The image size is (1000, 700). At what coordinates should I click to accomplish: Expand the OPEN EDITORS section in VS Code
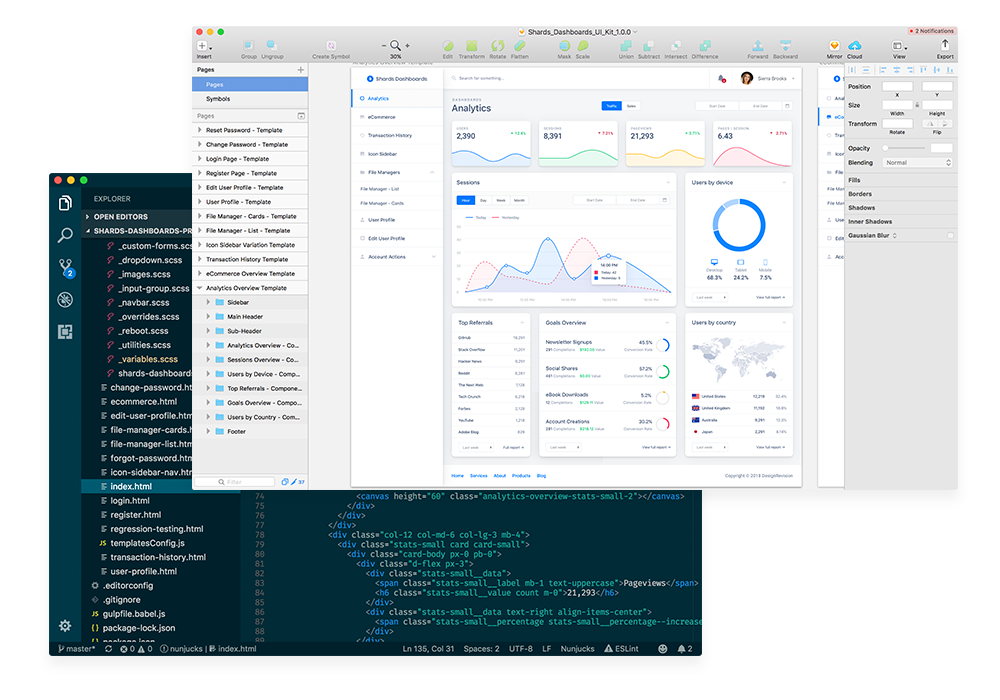tap(87, 217)
